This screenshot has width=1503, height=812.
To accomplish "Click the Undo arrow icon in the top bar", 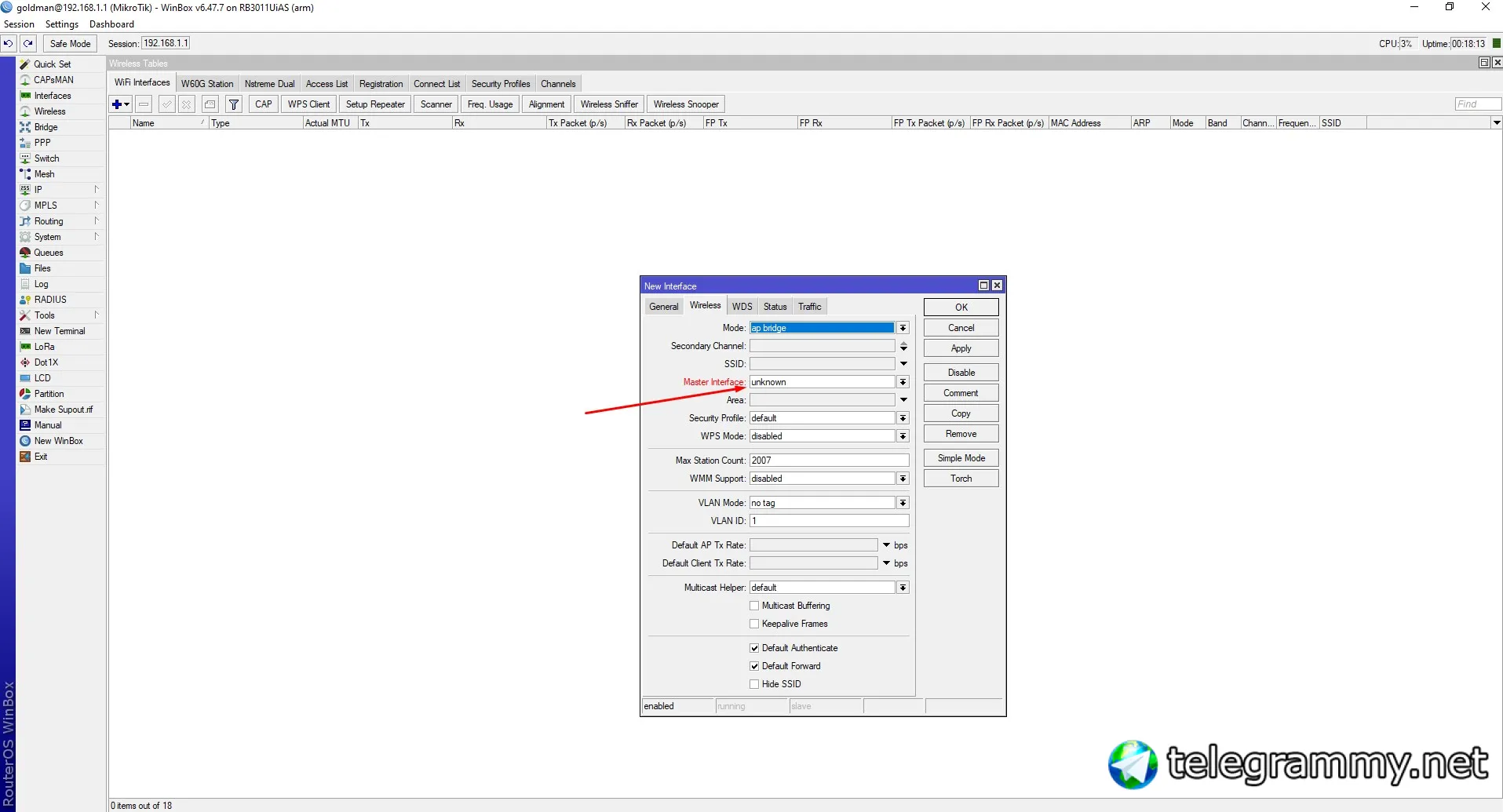I will [x=9, y=43].
